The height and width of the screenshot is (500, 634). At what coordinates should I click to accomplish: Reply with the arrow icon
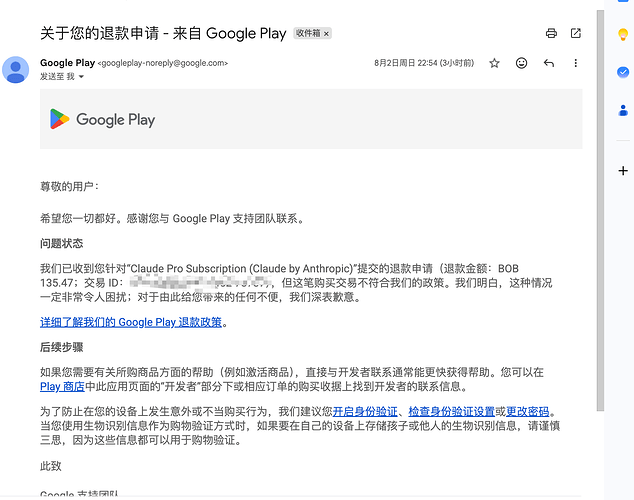[x=549, y=63]
